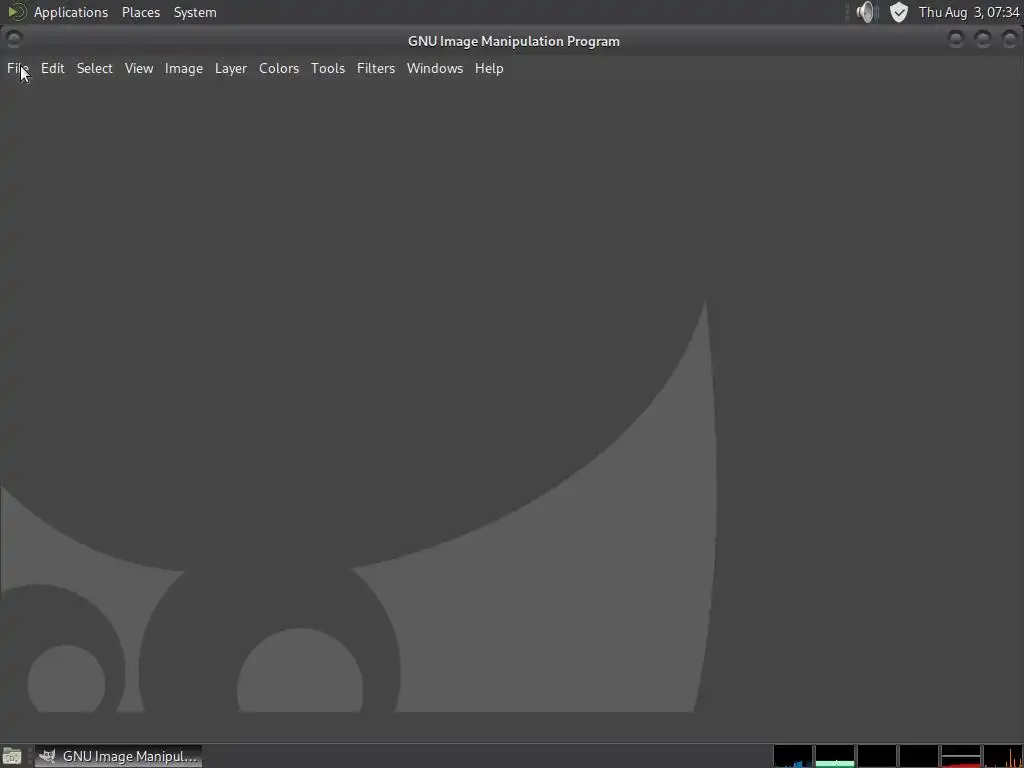Click the CPU graph with blue activity

[793, 756]
